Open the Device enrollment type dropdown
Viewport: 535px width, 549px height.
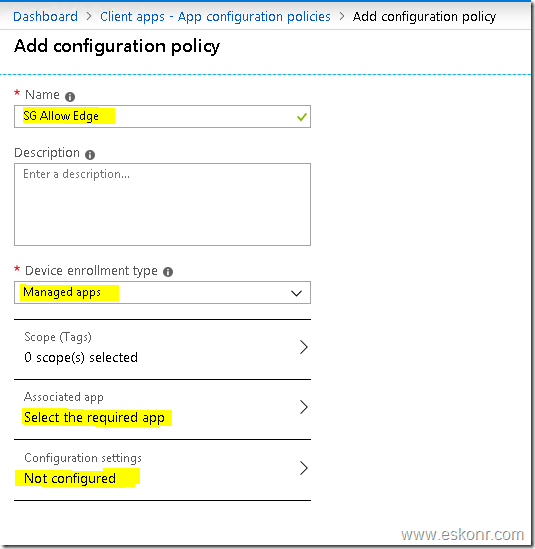[162, 292]
